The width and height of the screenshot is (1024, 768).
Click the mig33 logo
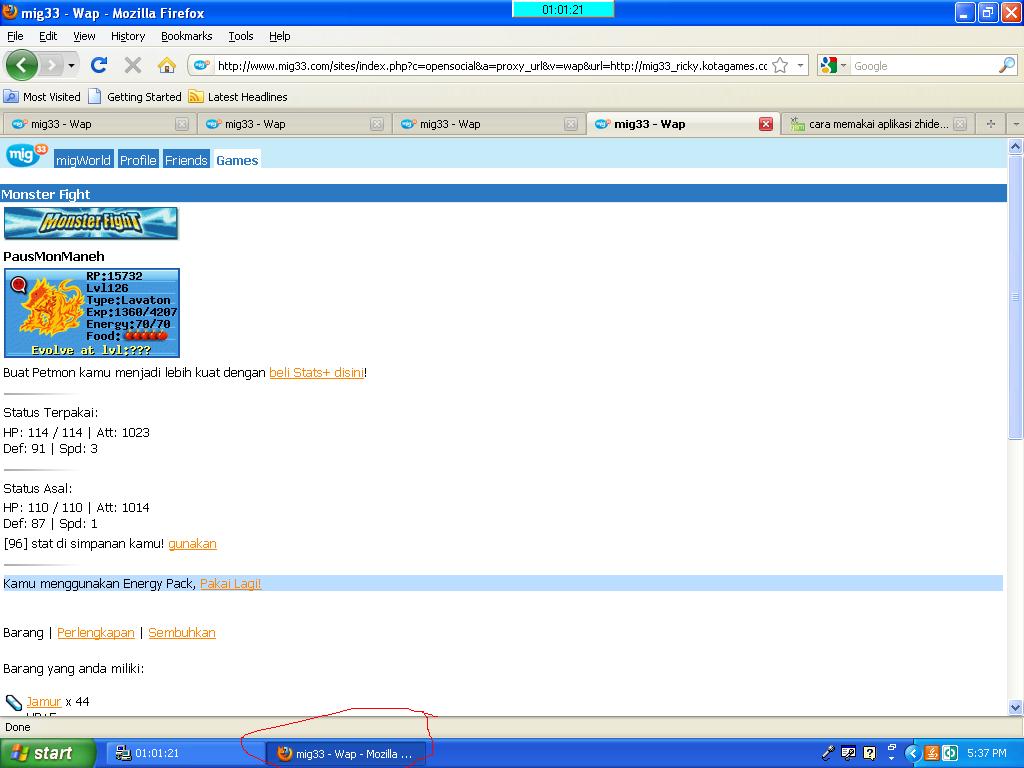(x=27, y=155)
